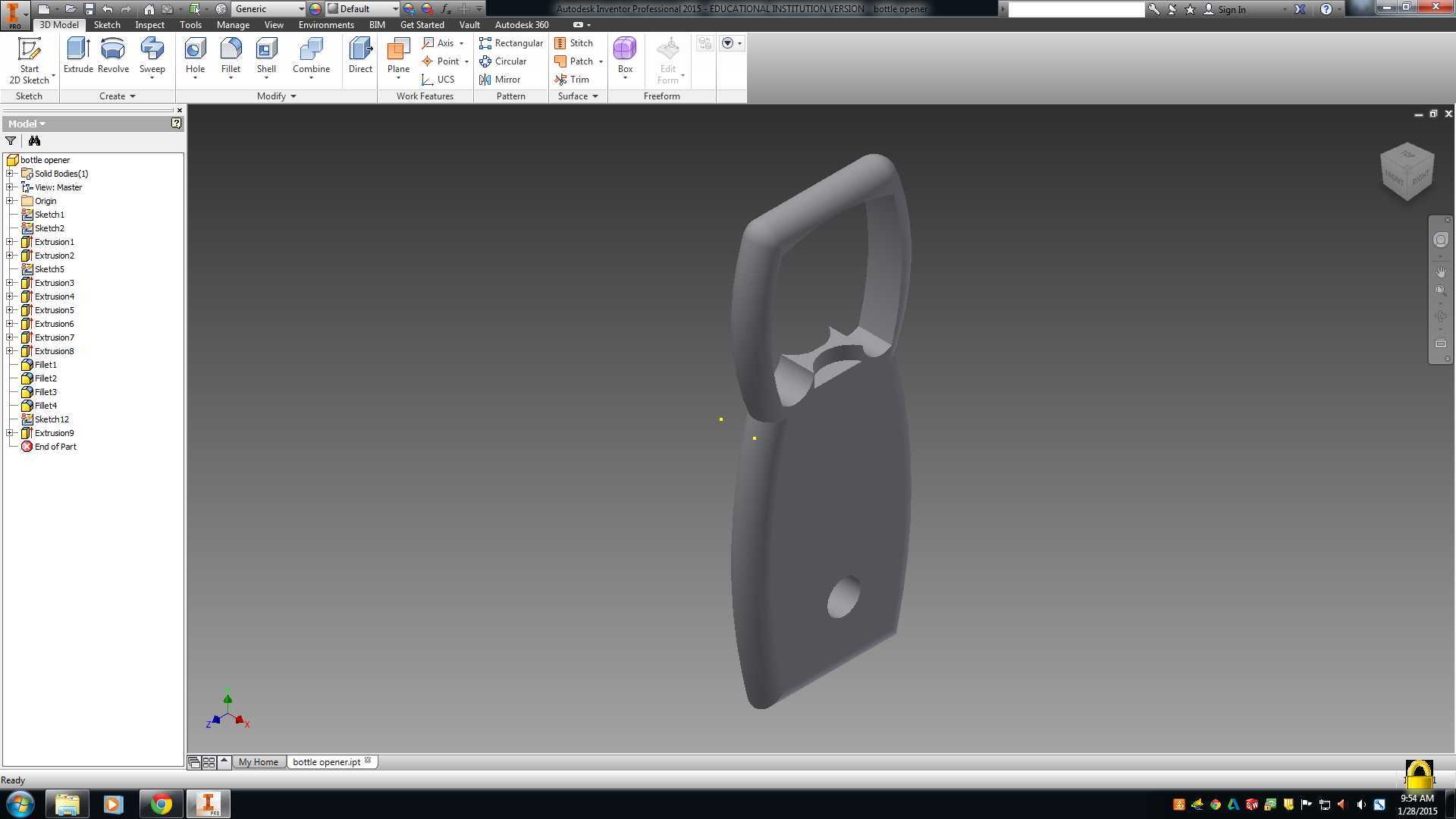Close the bottle opener.ipt tab
The height and width of the screenshot is (819, 1456).
pos(368,761)
